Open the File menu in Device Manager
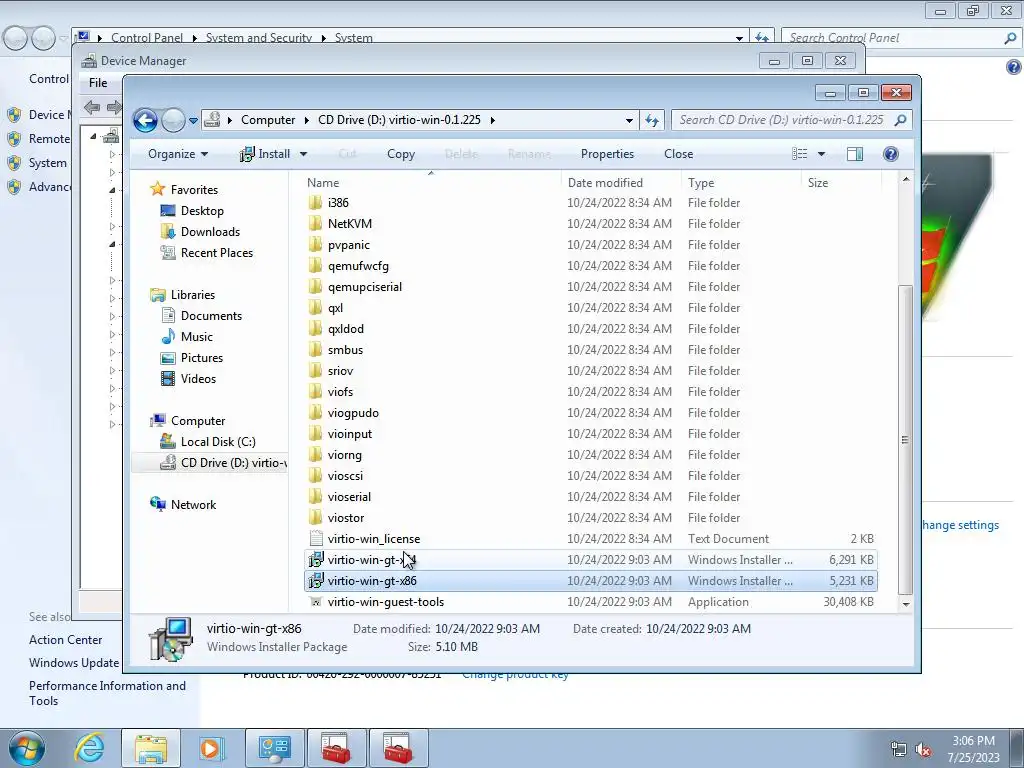 click(98, 83)
